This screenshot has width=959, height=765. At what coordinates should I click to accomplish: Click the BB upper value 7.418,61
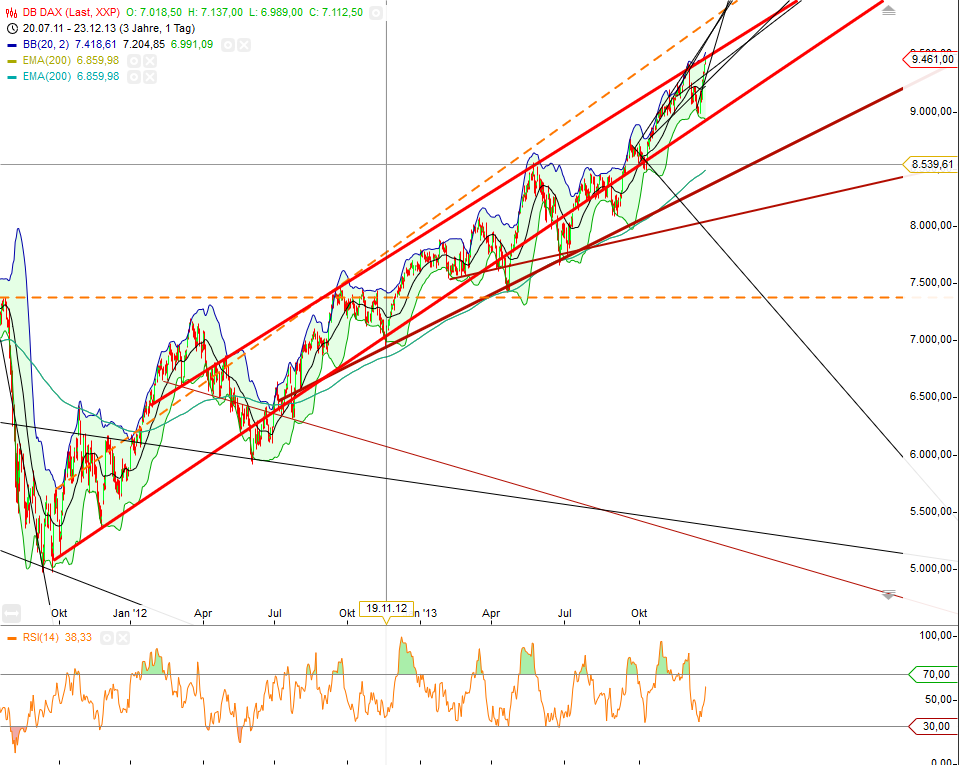[x=96, y=45]
